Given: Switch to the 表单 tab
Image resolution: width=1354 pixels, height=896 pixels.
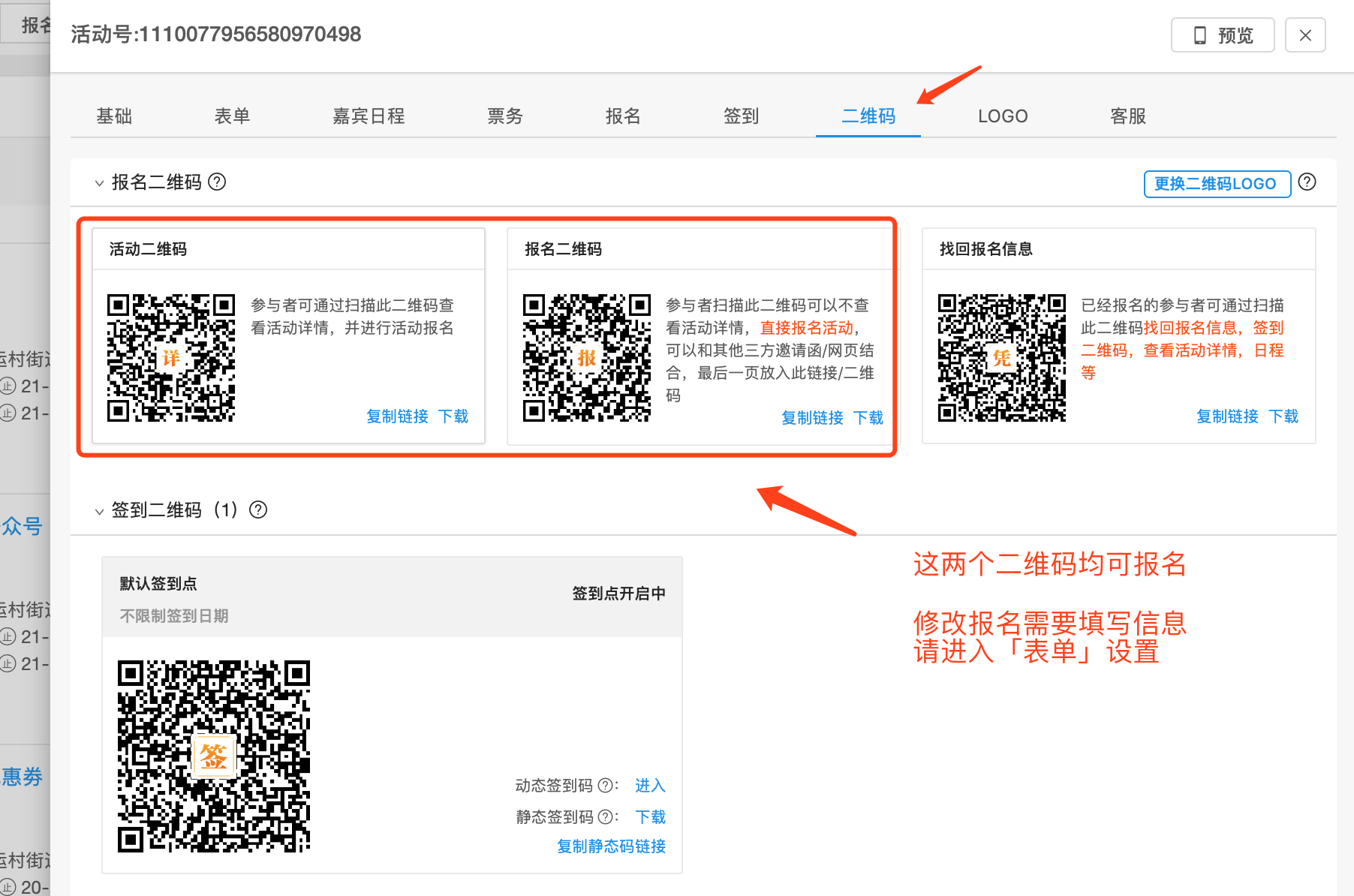Looking at the screenshot, I should pos(232,116).
